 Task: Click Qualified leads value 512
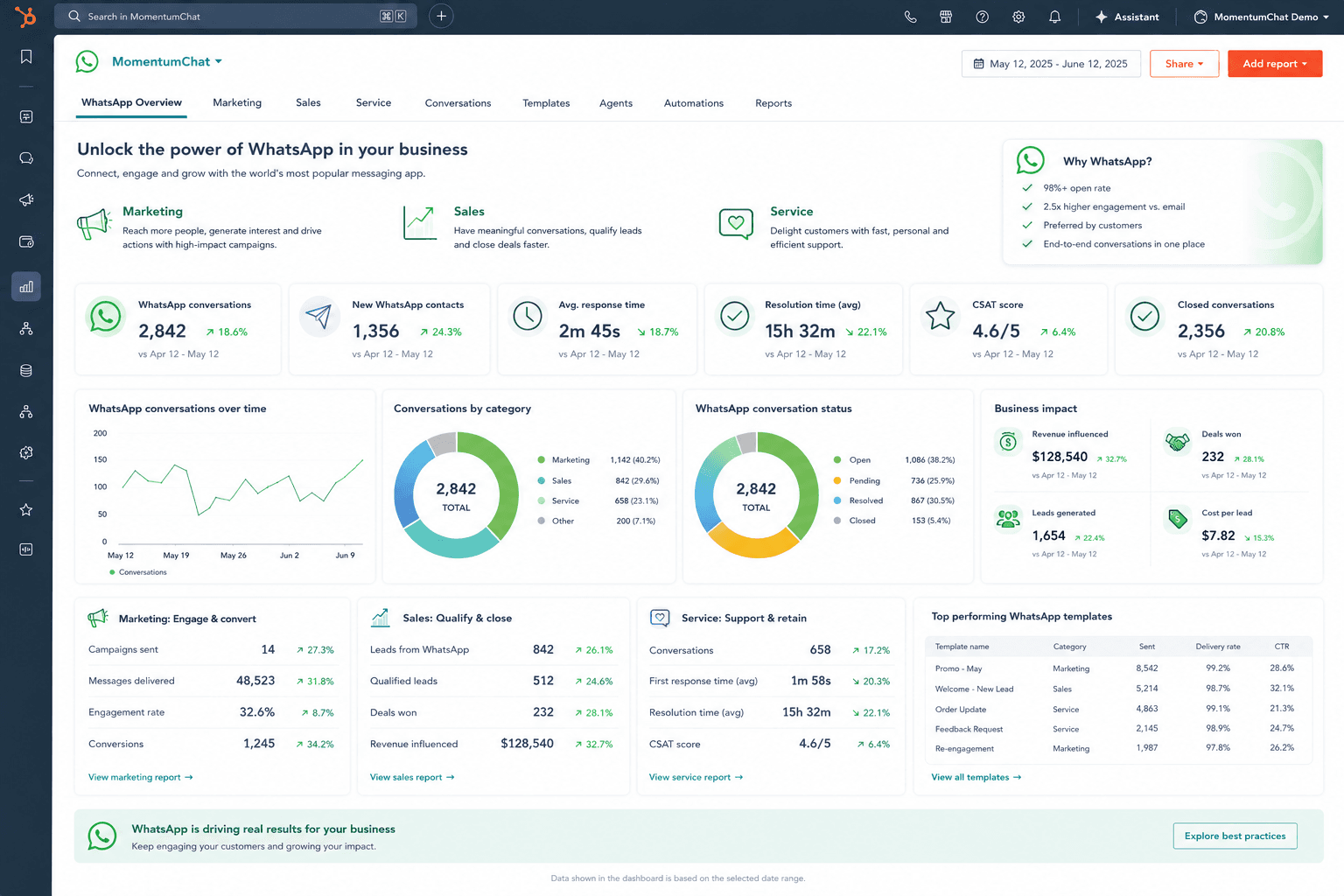(x=543, y=681)
